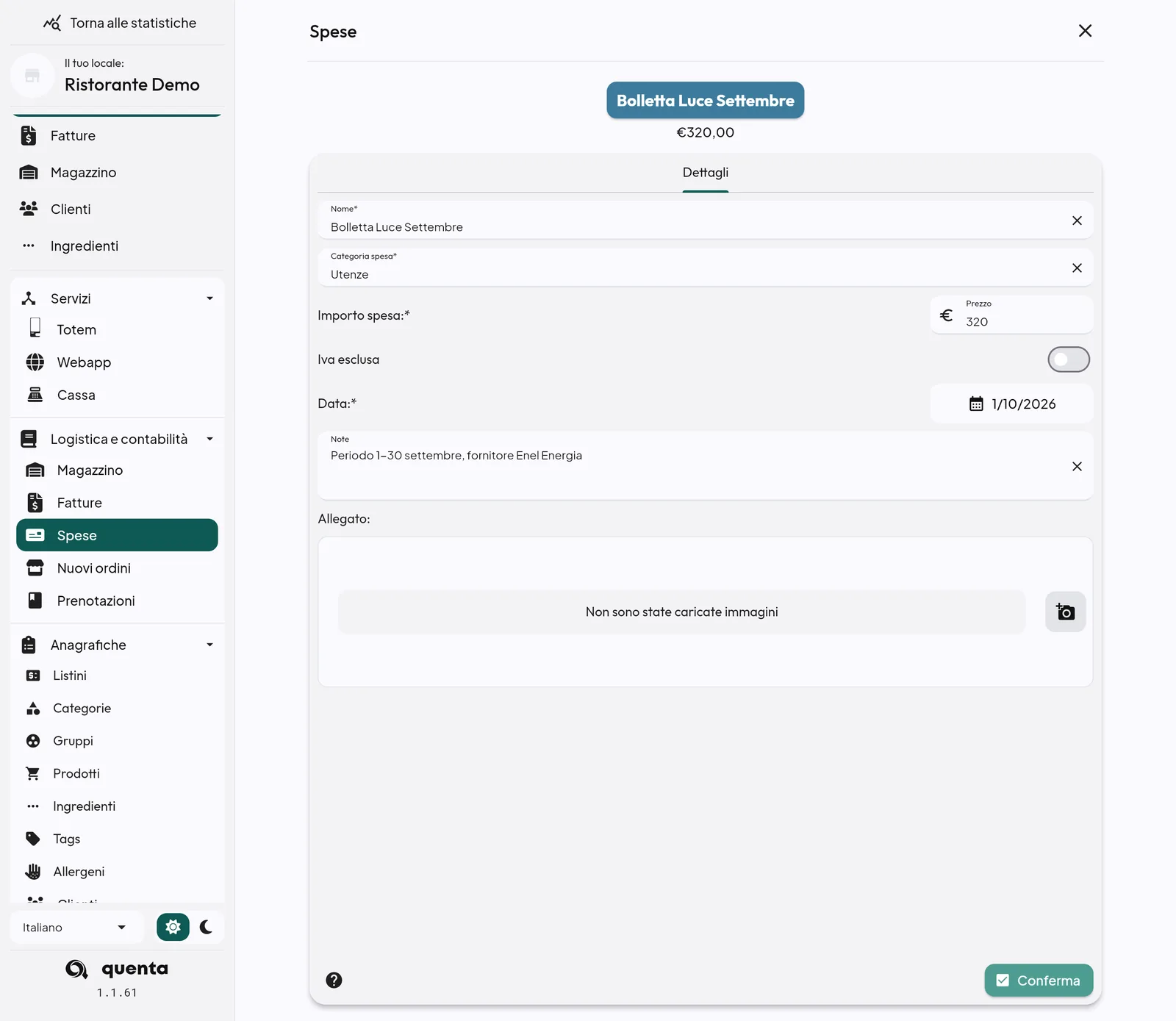
Task: Click 'Non sono state caricate immagini' text
Action: coord(681,612)
